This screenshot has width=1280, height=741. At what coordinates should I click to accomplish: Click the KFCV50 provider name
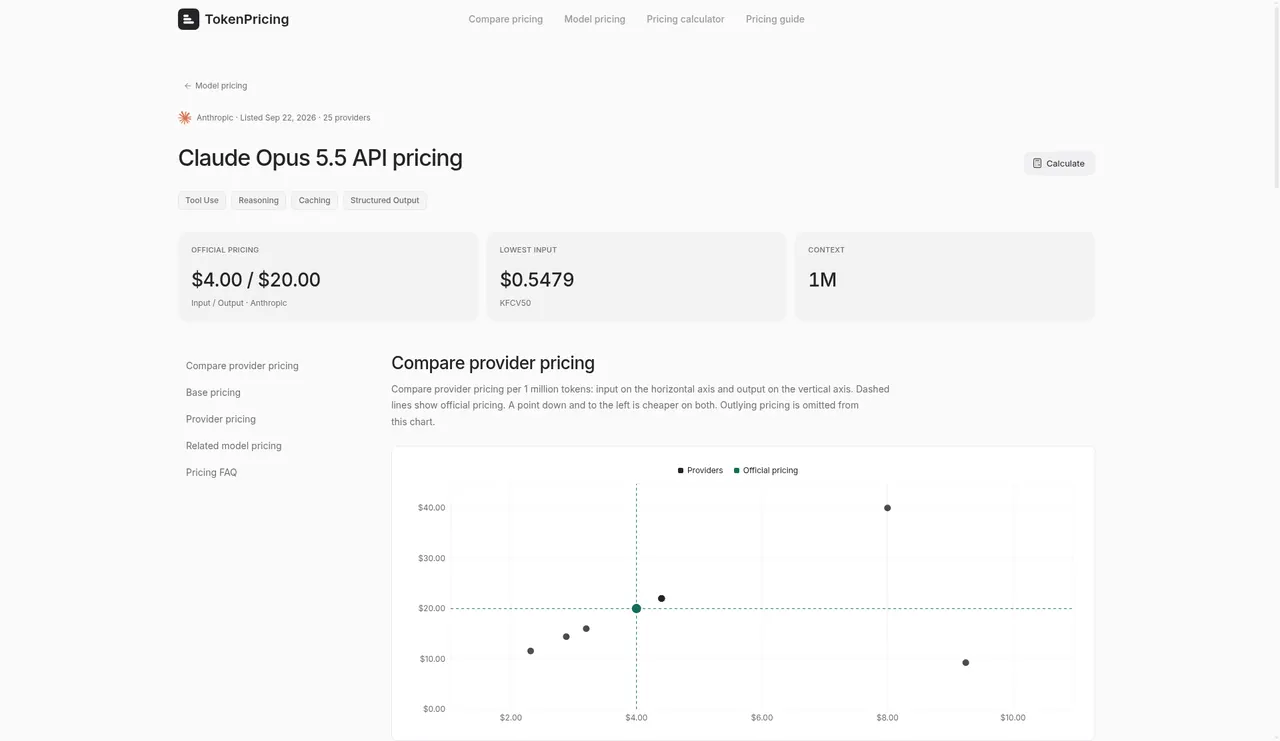[x=516, y=303]
